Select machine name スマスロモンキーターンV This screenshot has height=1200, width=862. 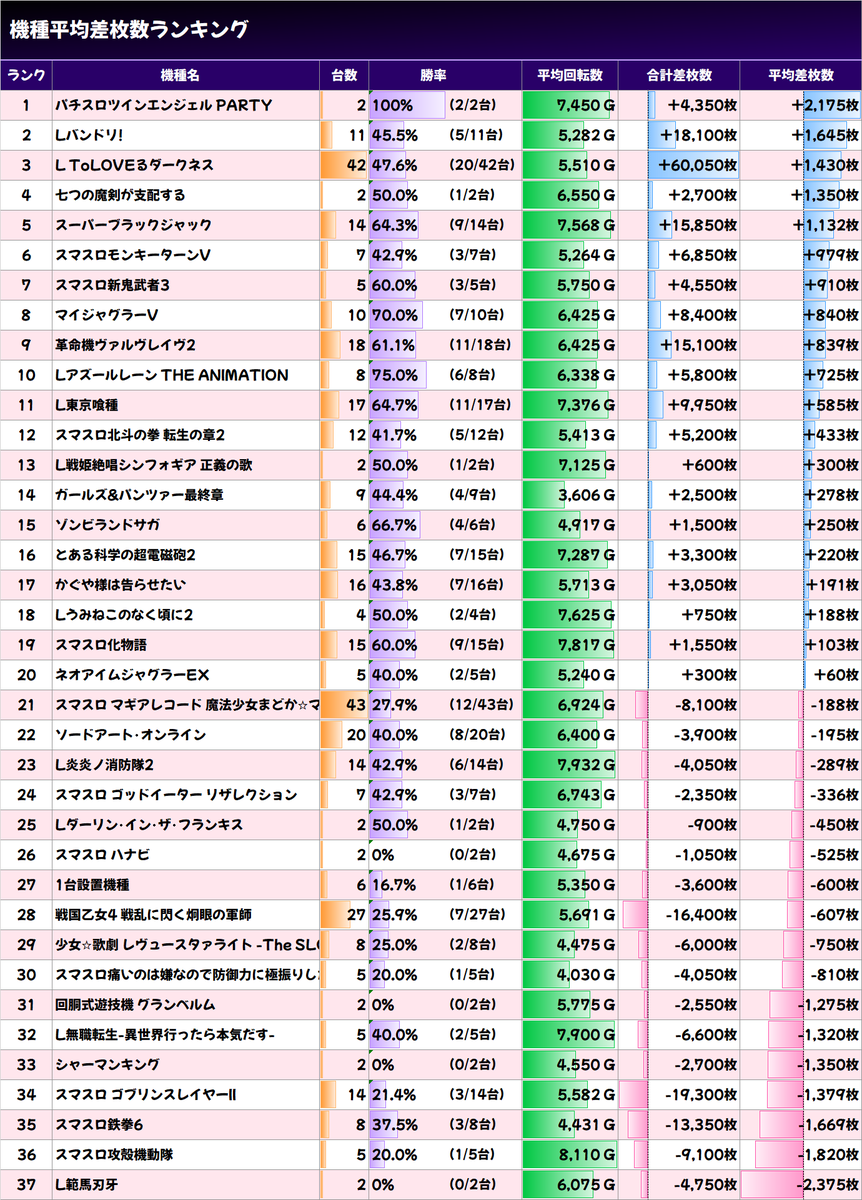132,255
